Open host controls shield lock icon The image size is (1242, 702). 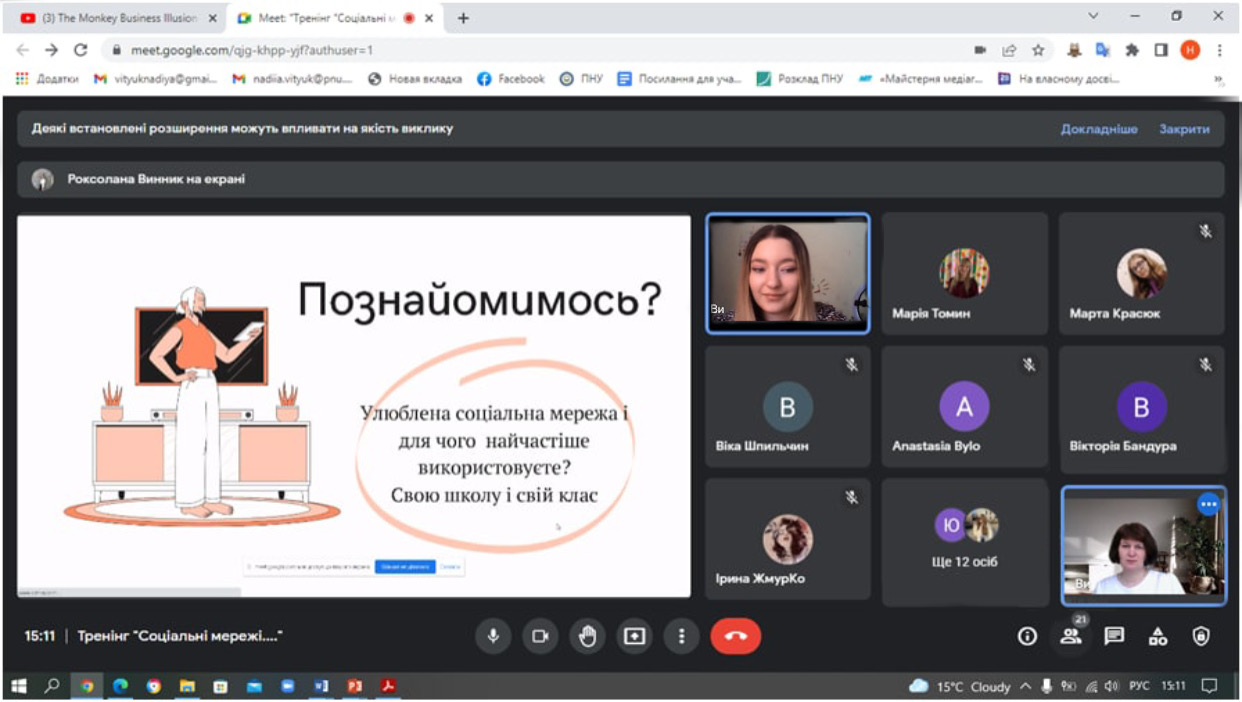(1201, 636)
